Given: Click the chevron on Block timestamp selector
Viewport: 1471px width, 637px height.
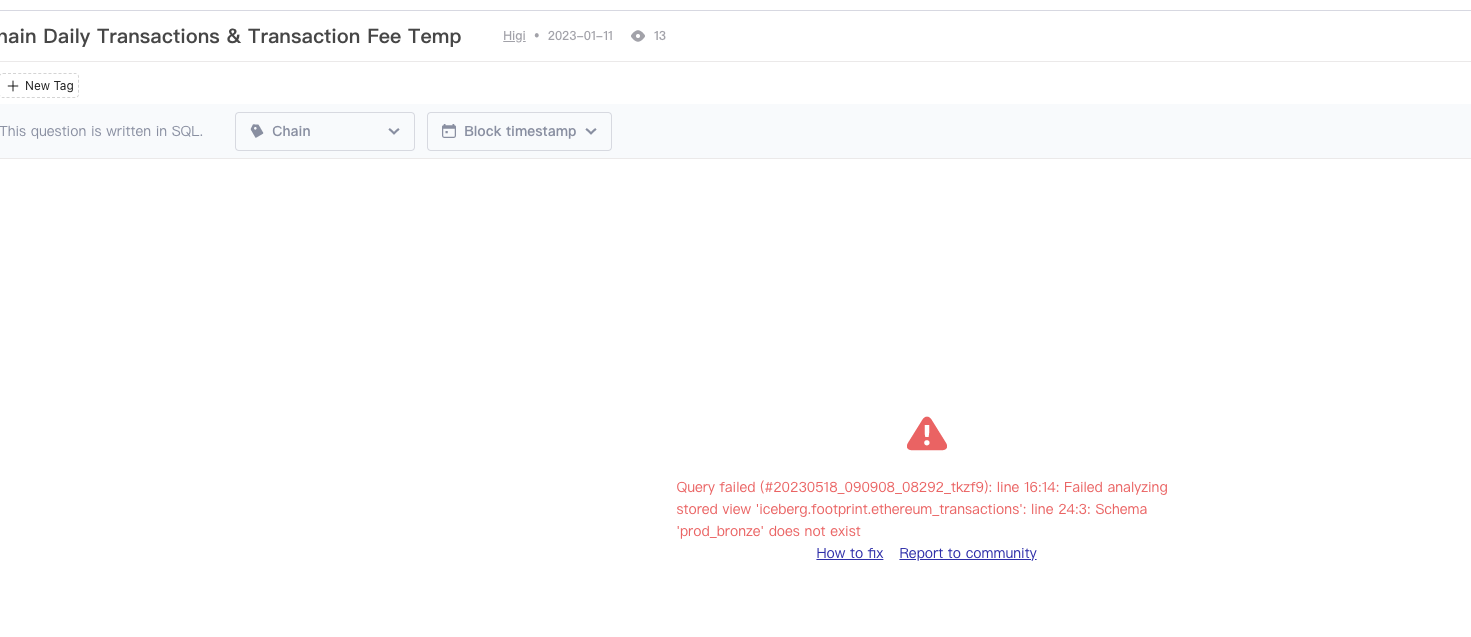Looking at the screenshot, I should pos(592,131).
